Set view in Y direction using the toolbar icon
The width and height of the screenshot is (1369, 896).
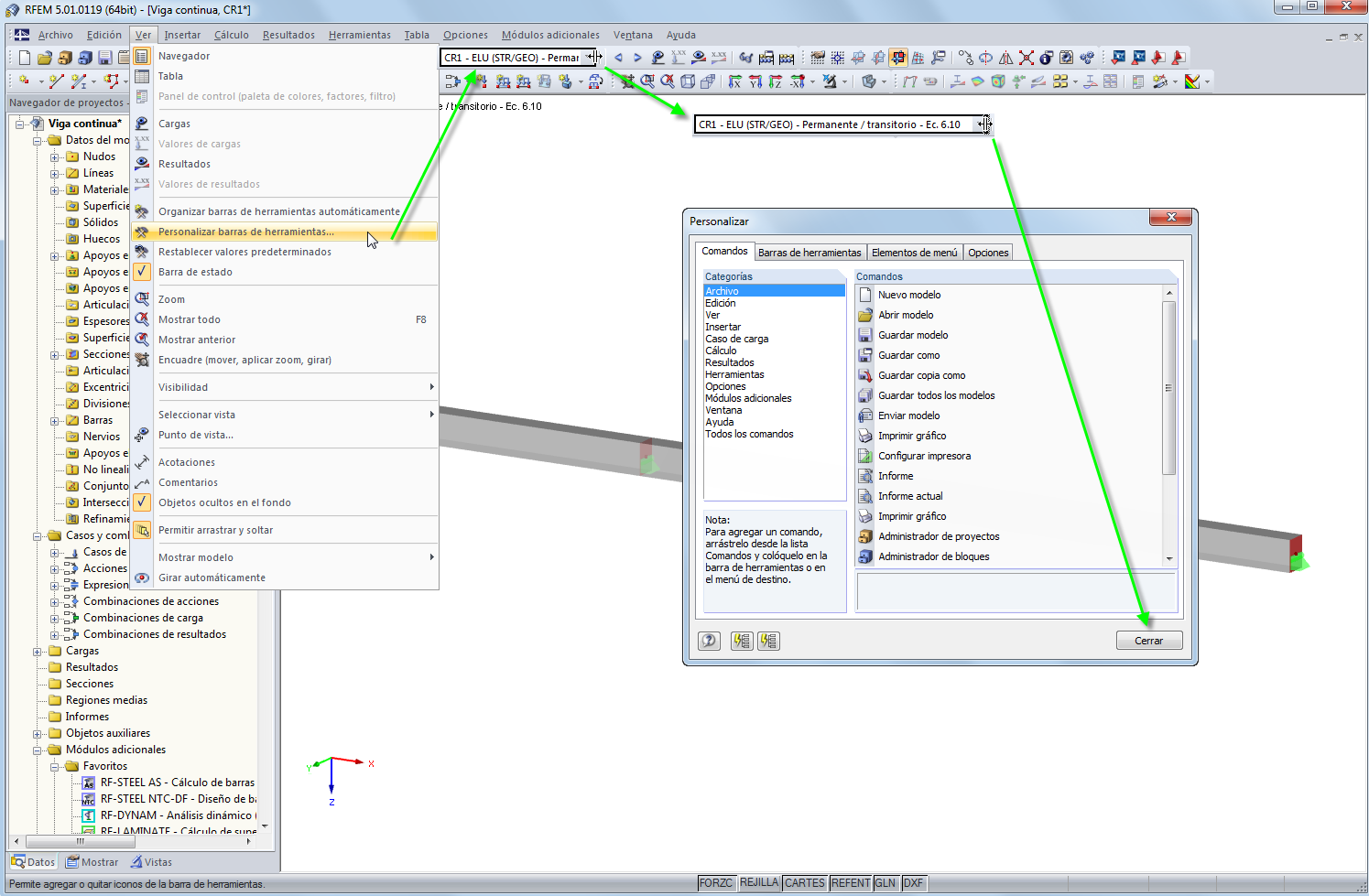pyautogui.click(x=755, y=81)
